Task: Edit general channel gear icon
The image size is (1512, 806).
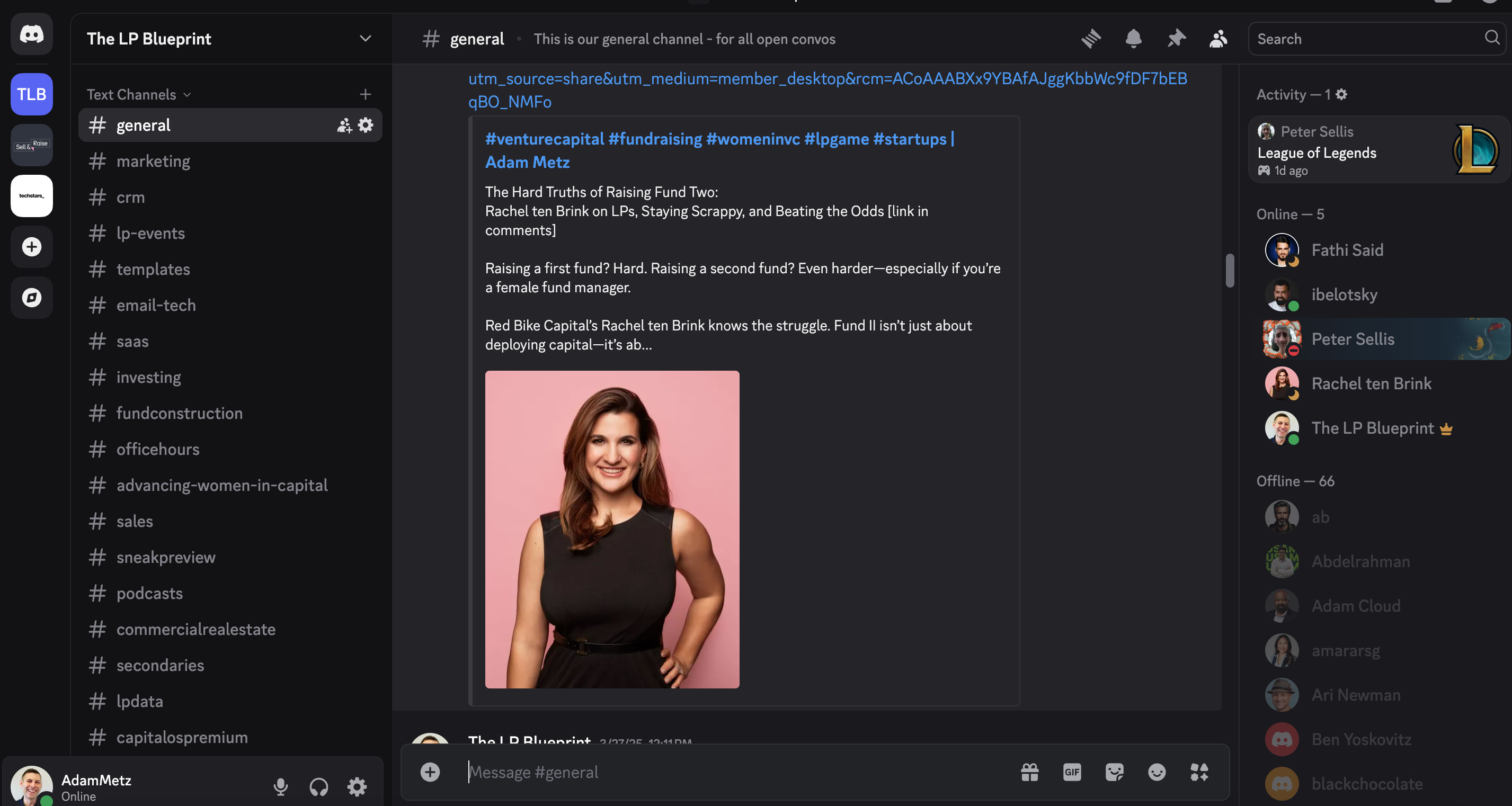Action: pos(366,125)
